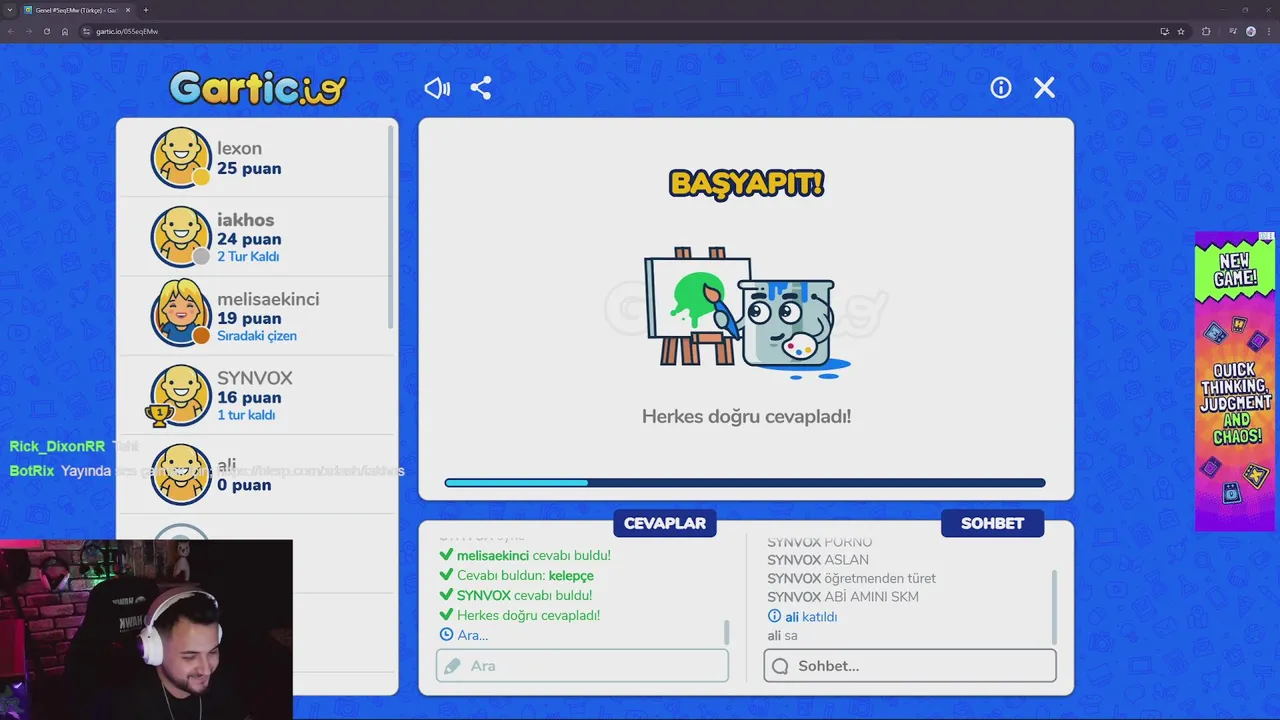Click the New Game advertisement banner
The width and height of the screenshot is (1280, 720).
click(1235, 381)
